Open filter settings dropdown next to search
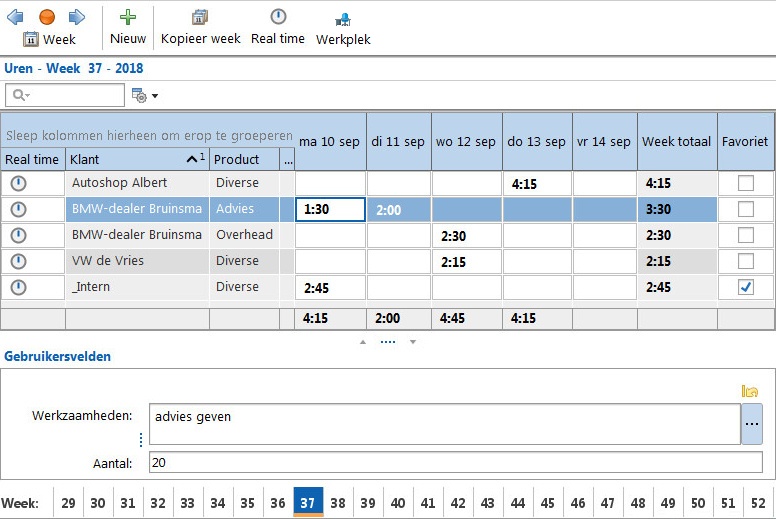Image resolution: width=776 pixels, height=519 pixels. pyautogui.click(x=144, y=96)
